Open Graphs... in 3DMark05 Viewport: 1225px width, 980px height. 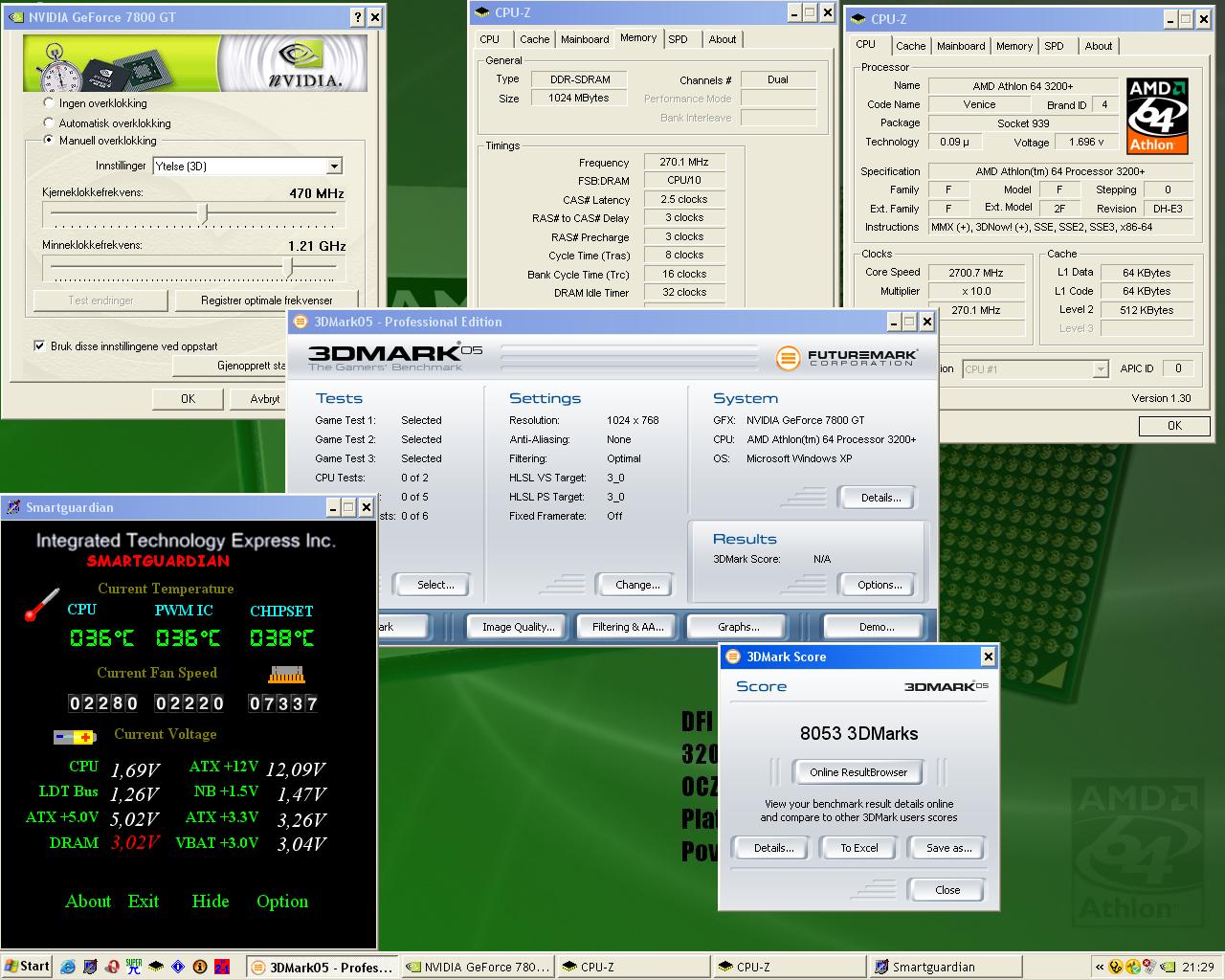738,627
